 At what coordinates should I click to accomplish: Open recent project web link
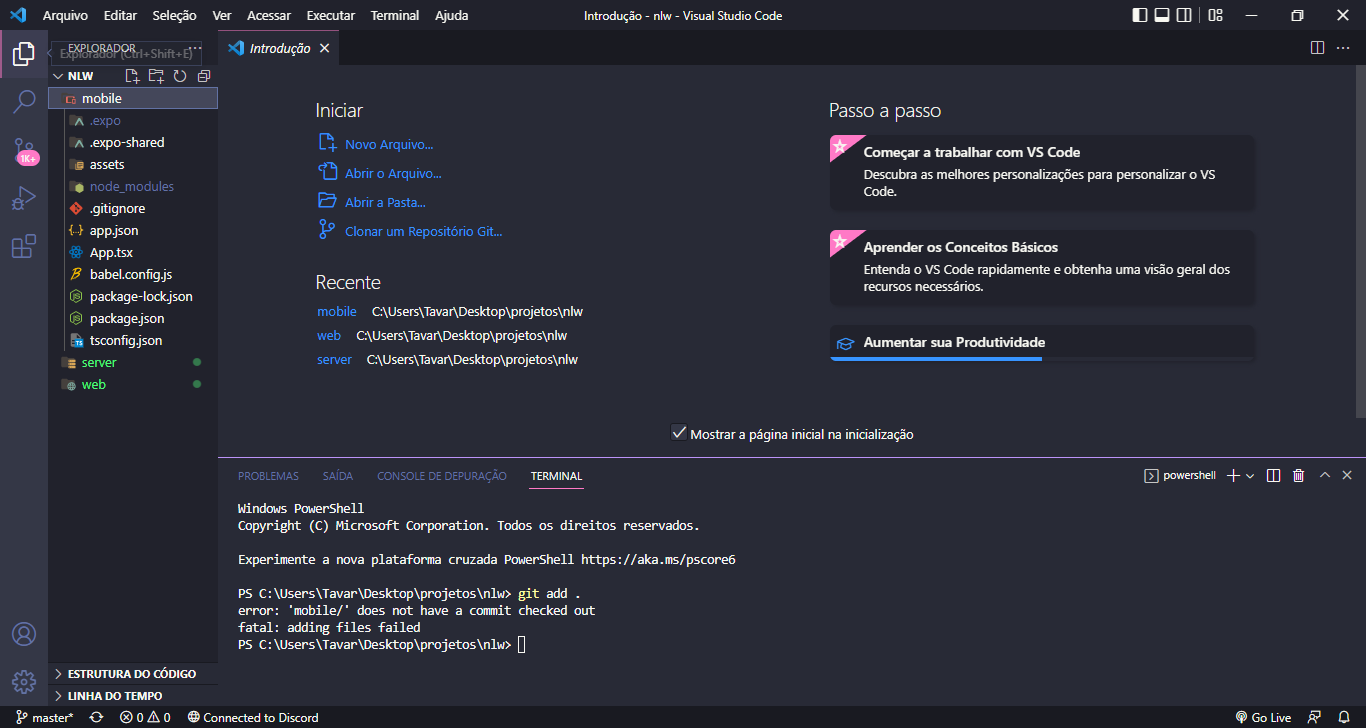pyautogui.click(x=329, y=336)
